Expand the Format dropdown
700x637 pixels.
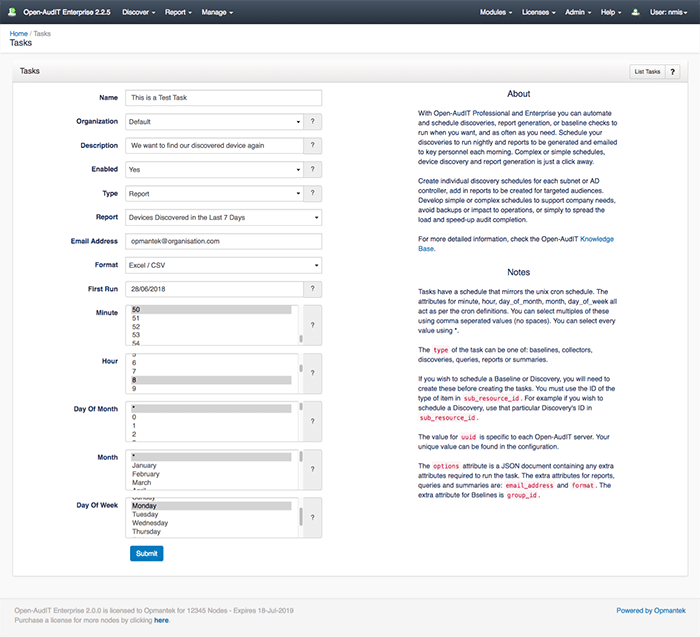click(223, 265)
